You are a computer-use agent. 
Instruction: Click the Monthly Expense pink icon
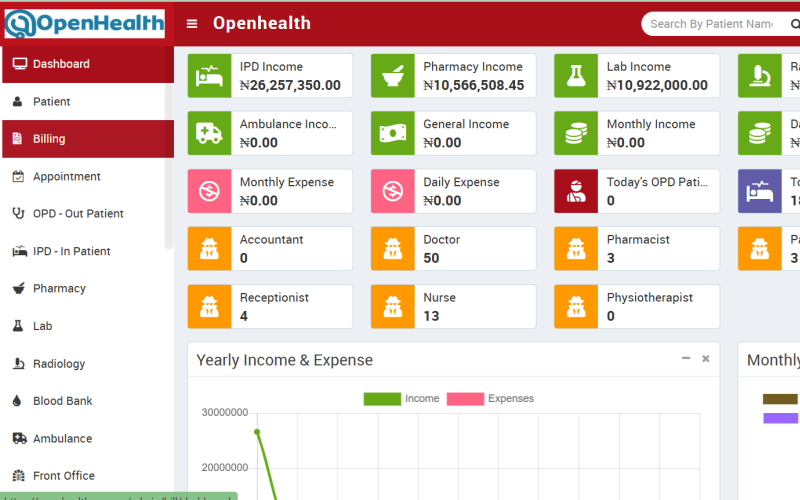click(x=209, y=191)
